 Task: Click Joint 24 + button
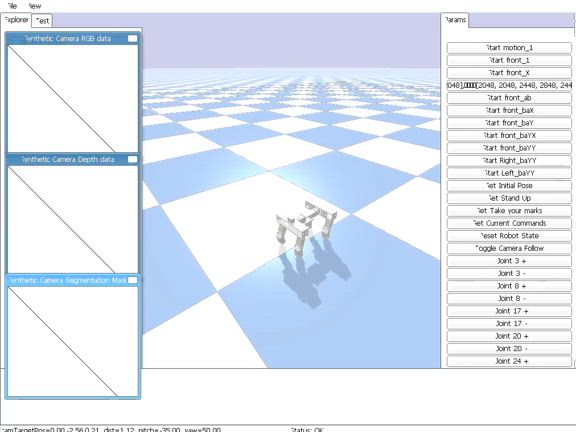(509, 361)
